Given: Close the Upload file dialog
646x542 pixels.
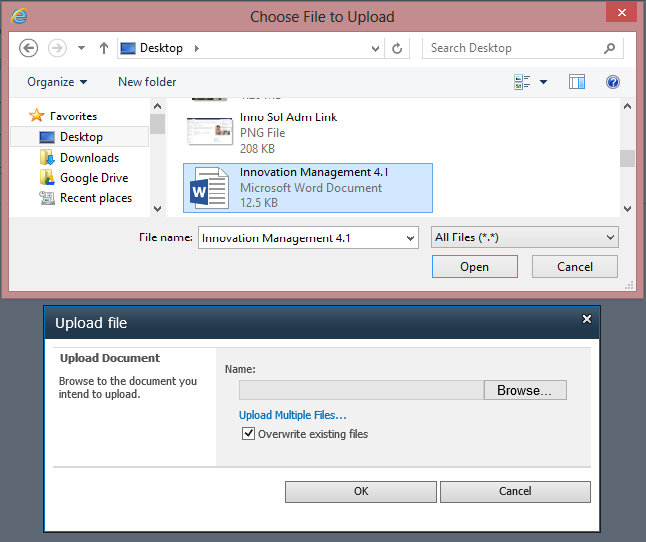Looking at the screenshot, I should tap(587, 319).
